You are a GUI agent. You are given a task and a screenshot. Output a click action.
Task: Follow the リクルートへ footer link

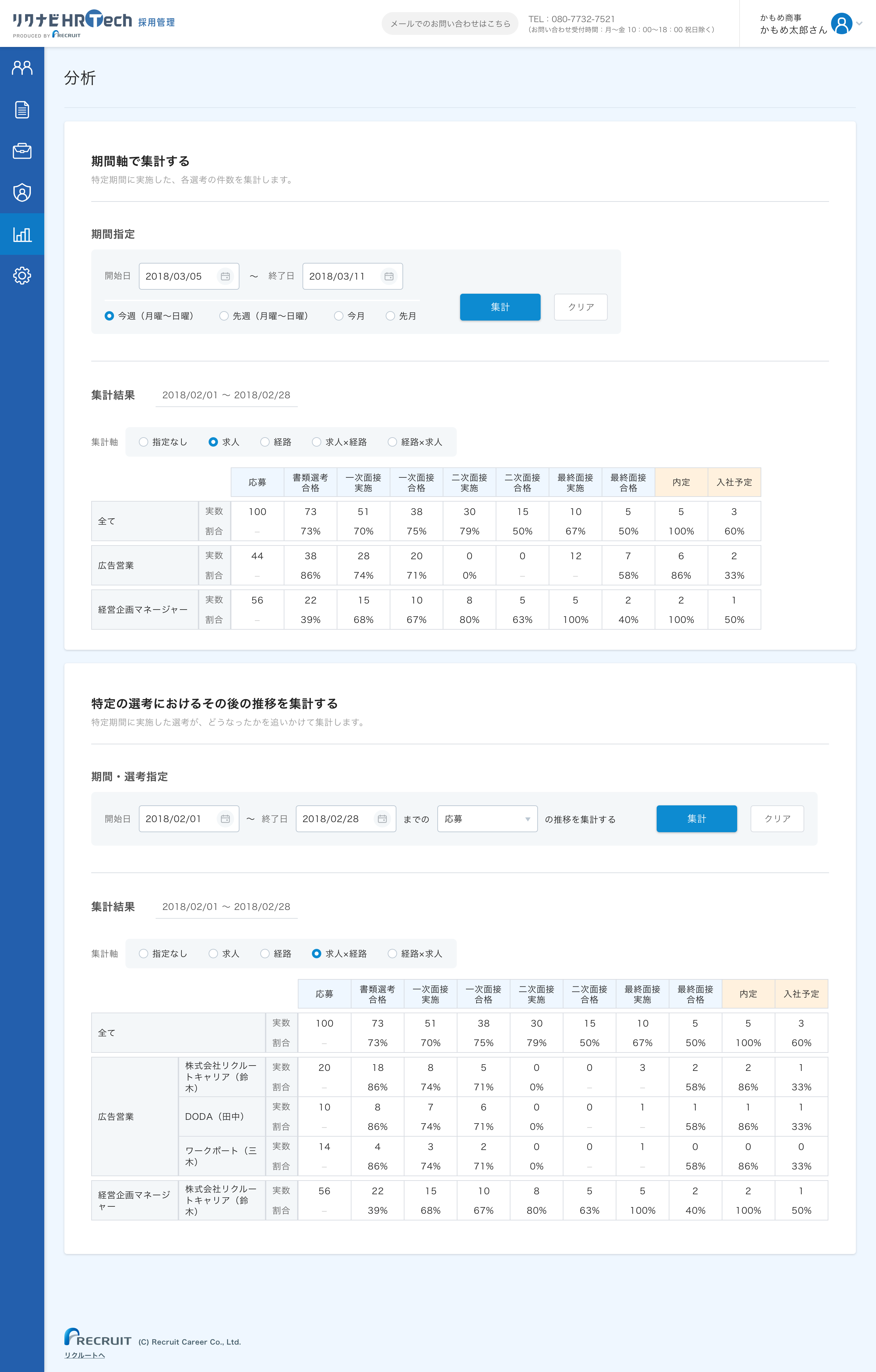(x=85, y=1355)
